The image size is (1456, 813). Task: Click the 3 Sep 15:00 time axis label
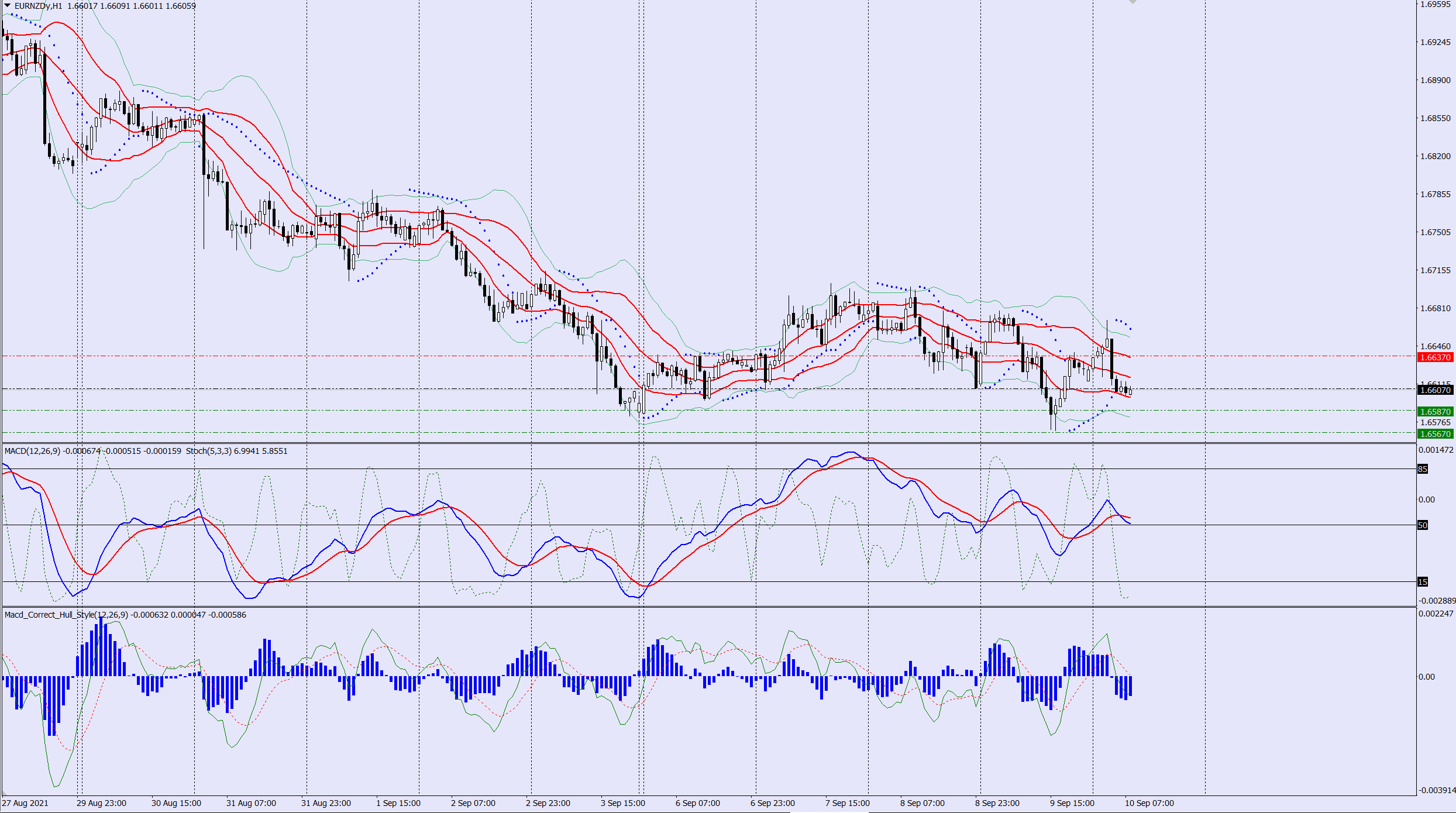(x=623, y=803)
